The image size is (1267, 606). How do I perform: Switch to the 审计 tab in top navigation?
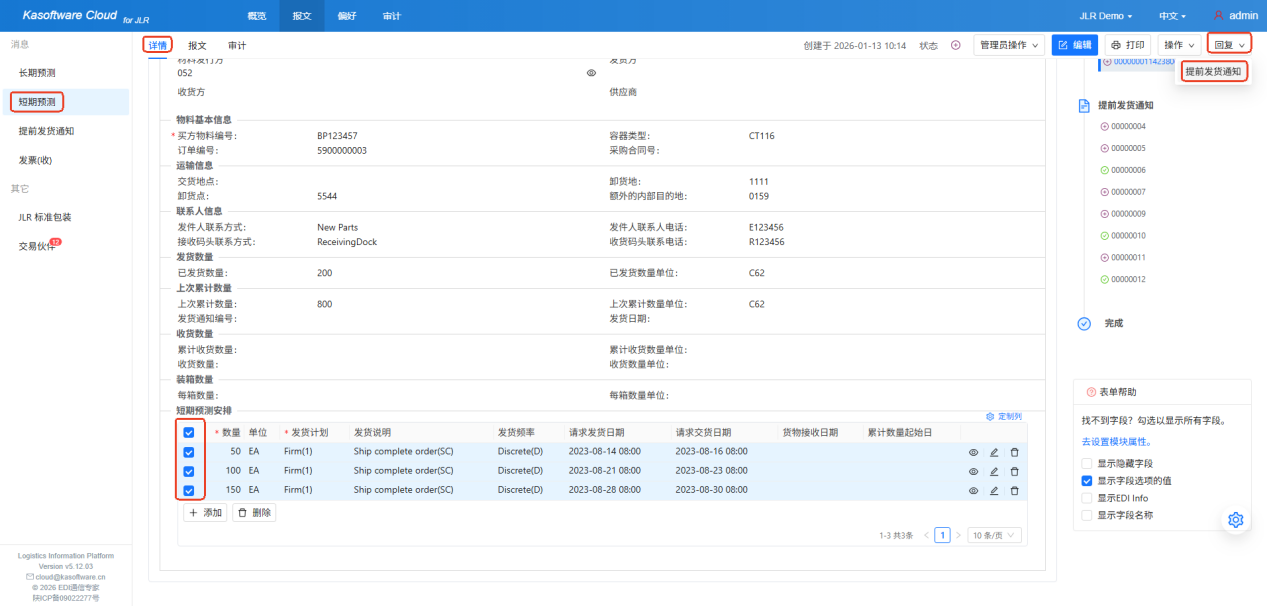pos(392,16)
